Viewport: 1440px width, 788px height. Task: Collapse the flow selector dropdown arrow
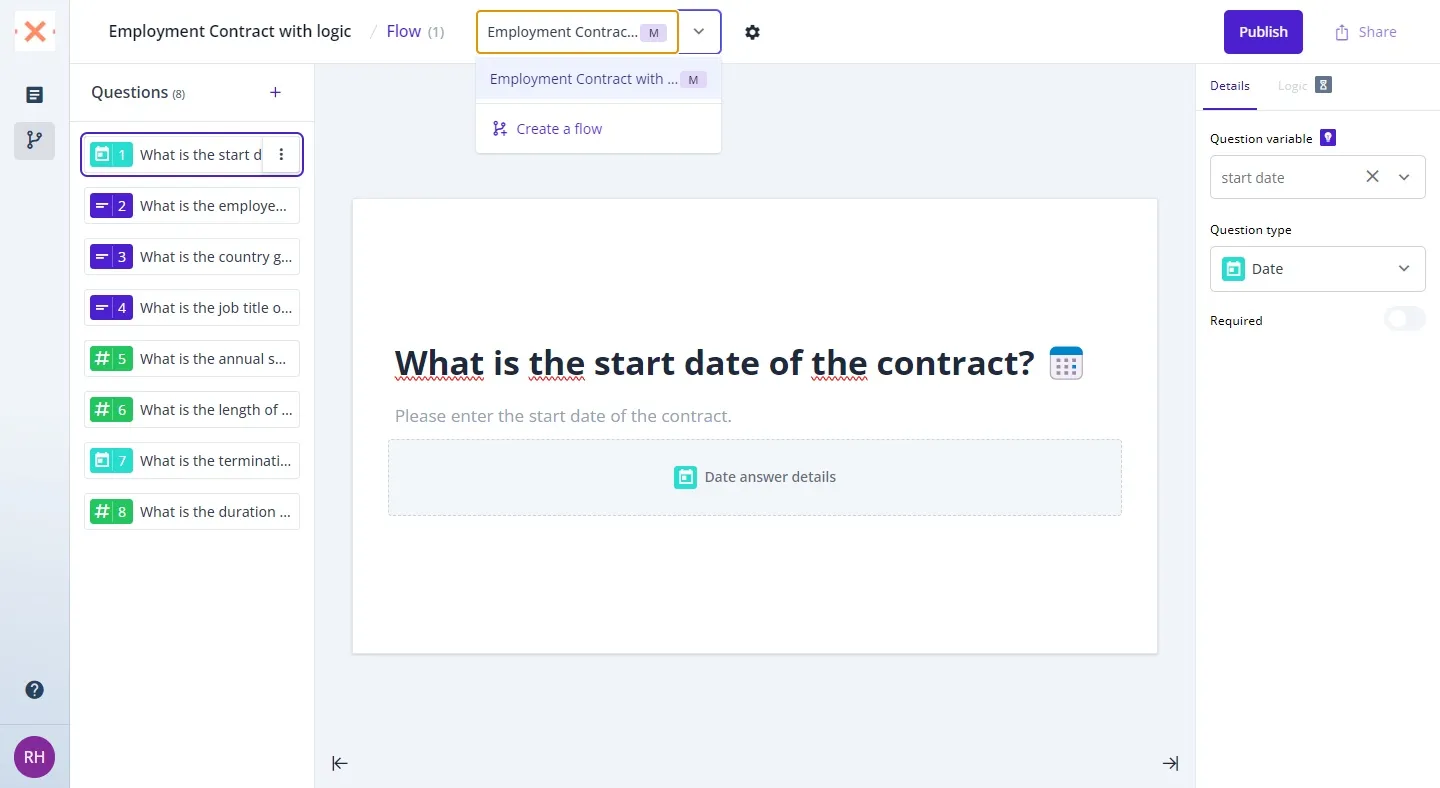click(x=699, y=32)
